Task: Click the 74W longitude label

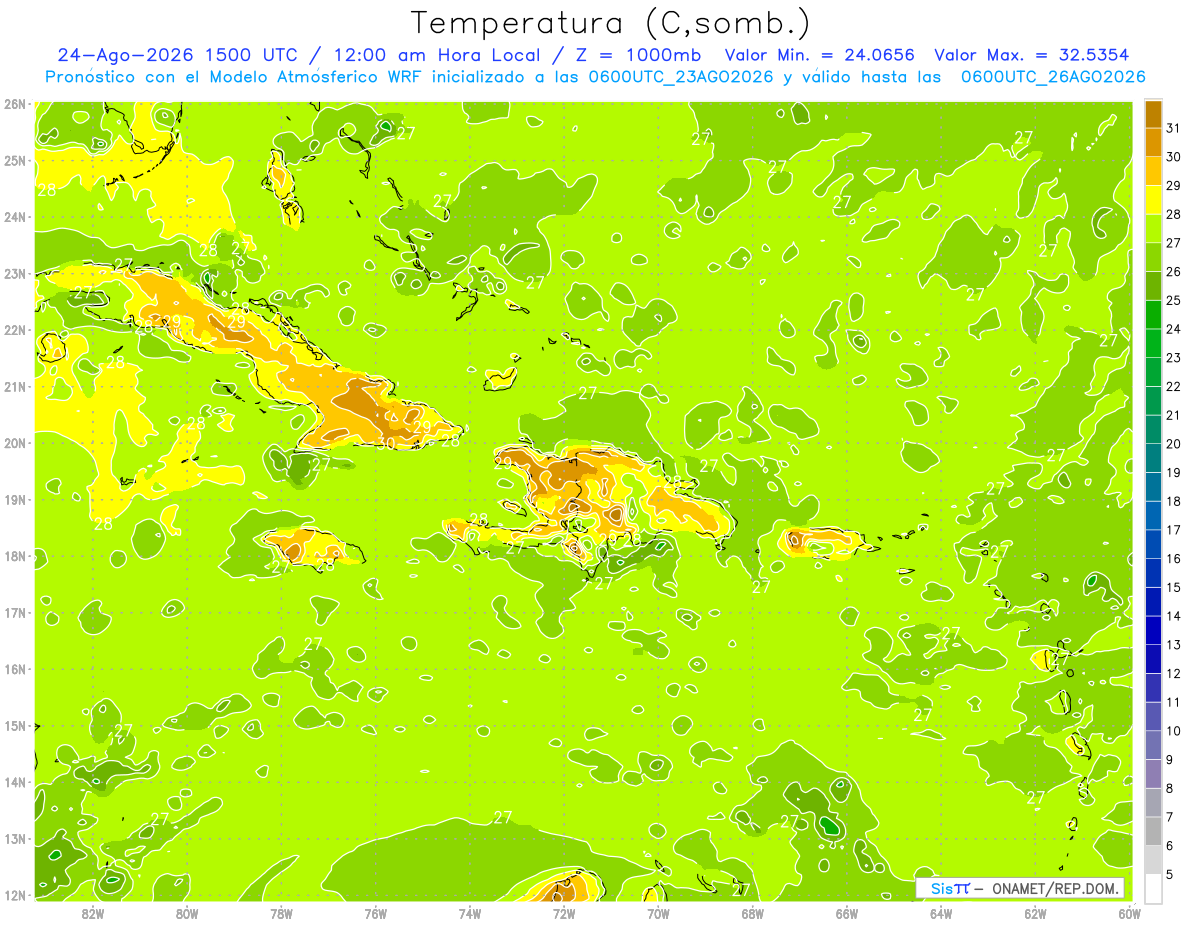Action: pyautogui.click(x=470, y=913)
